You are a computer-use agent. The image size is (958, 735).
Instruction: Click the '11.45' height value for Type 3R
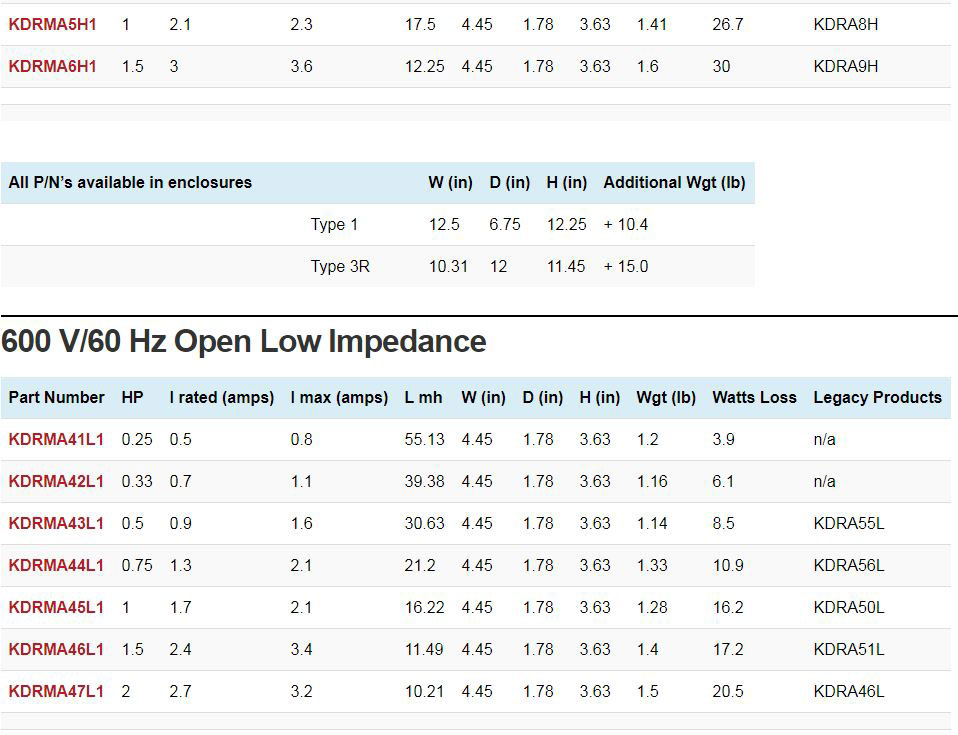566,266
